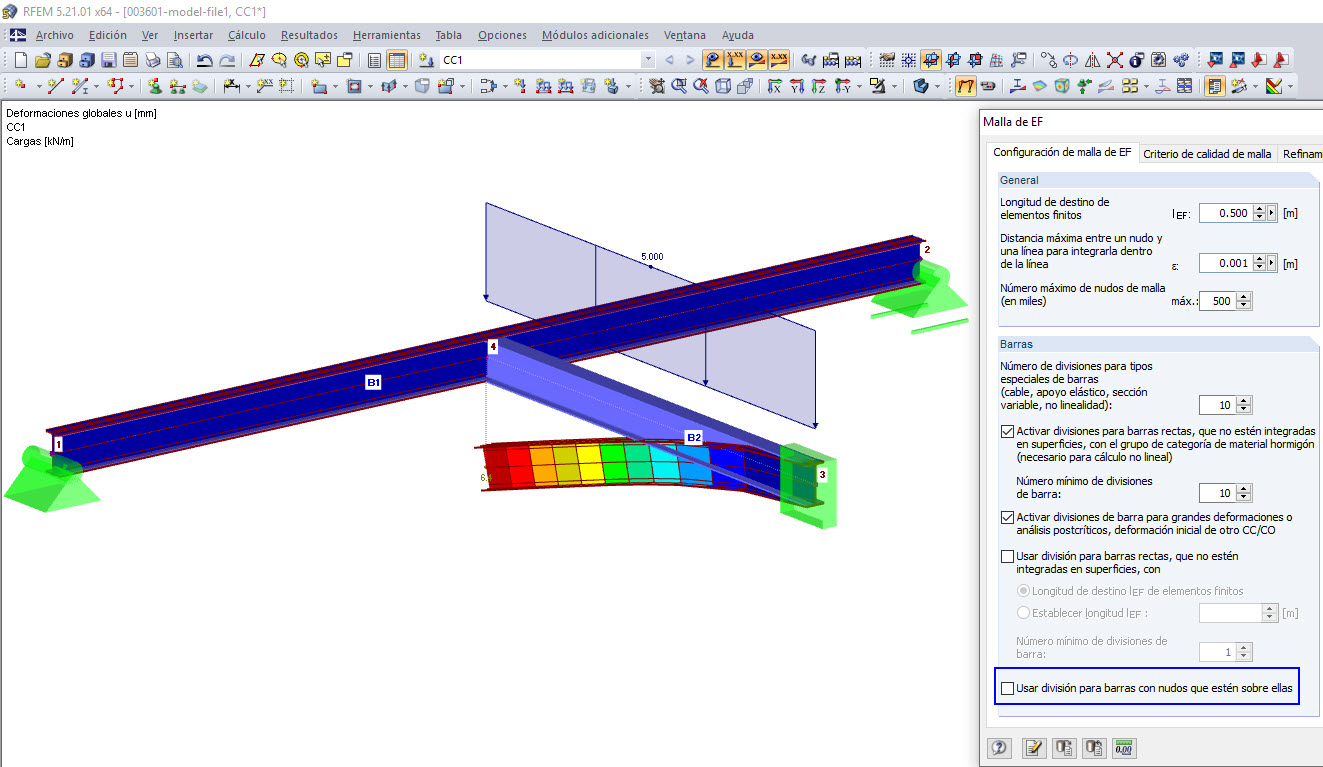
Task: Click member label B2 in the model
Action: tap(693, 437)
